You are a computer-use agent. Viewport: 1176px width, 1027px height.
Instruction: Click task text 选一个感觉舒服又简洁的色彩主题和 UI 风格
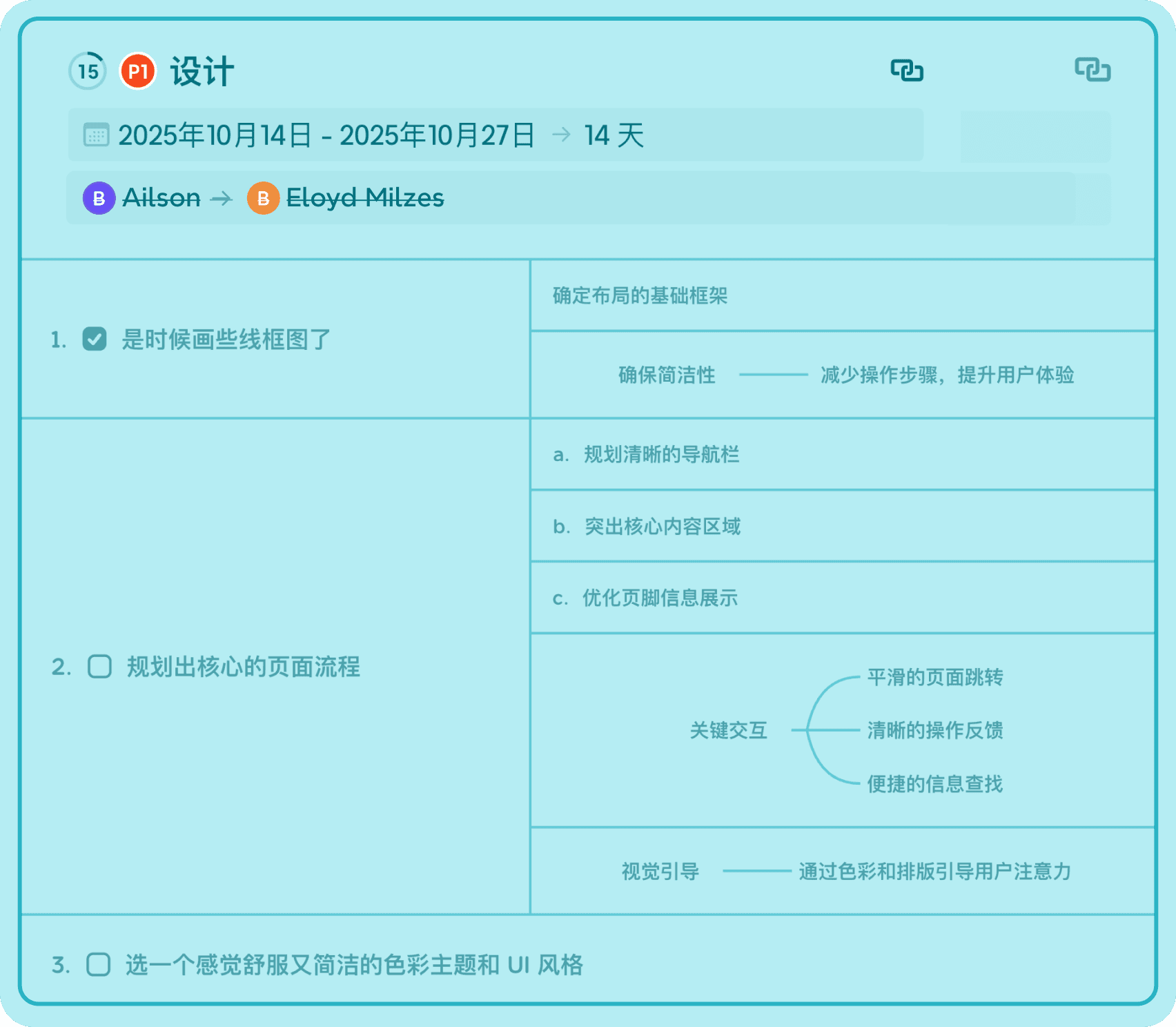click(354, 964)
